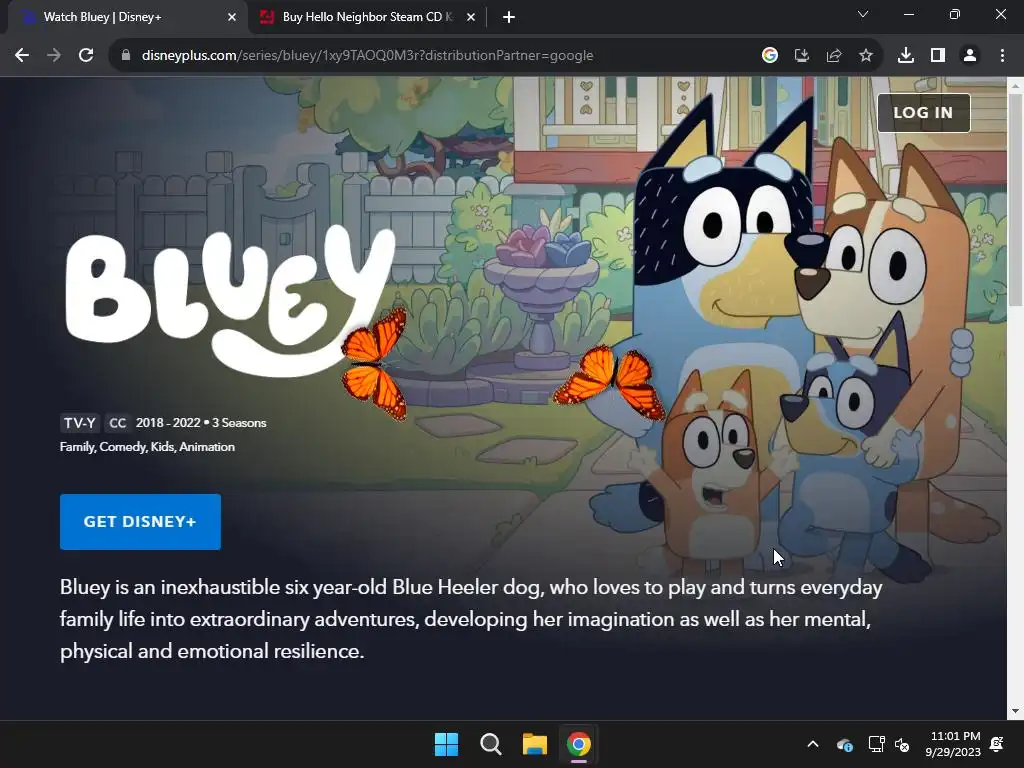
Task: Open Chrome three-dot menu
Action: coord(1002,56)
